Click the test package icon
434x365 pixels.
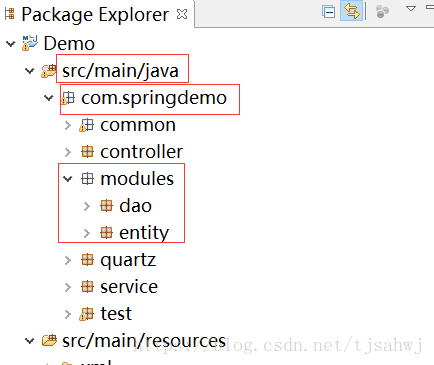[87, 314]
